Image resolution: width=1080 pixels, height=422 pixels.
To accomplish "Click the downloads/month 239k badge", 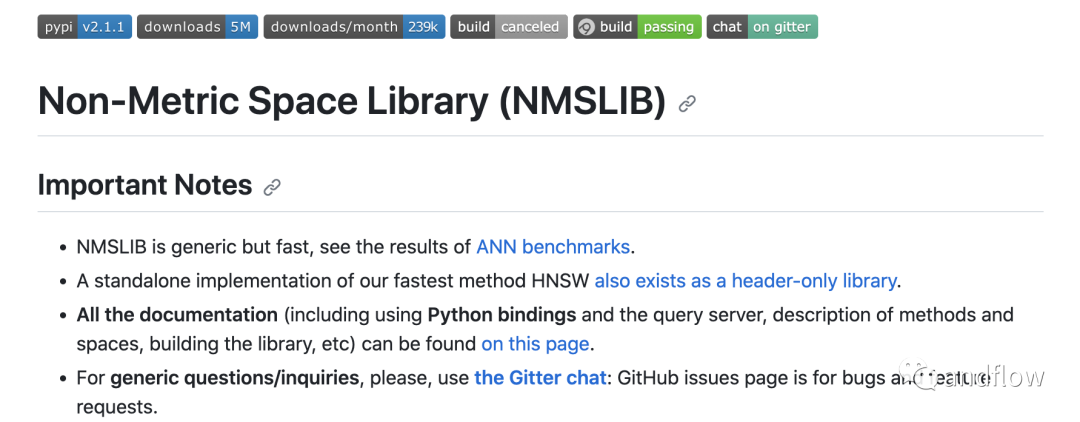I will [354, 27].
